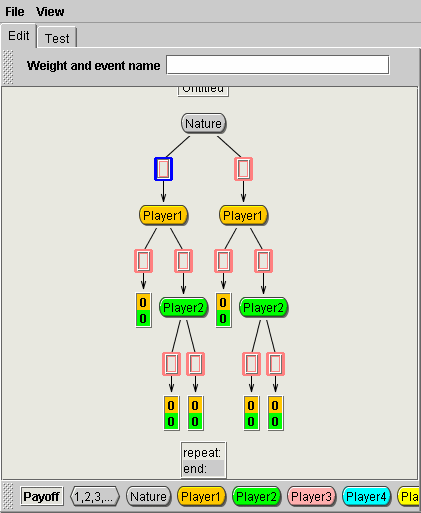Select the right Player1 node in tree

243,215
